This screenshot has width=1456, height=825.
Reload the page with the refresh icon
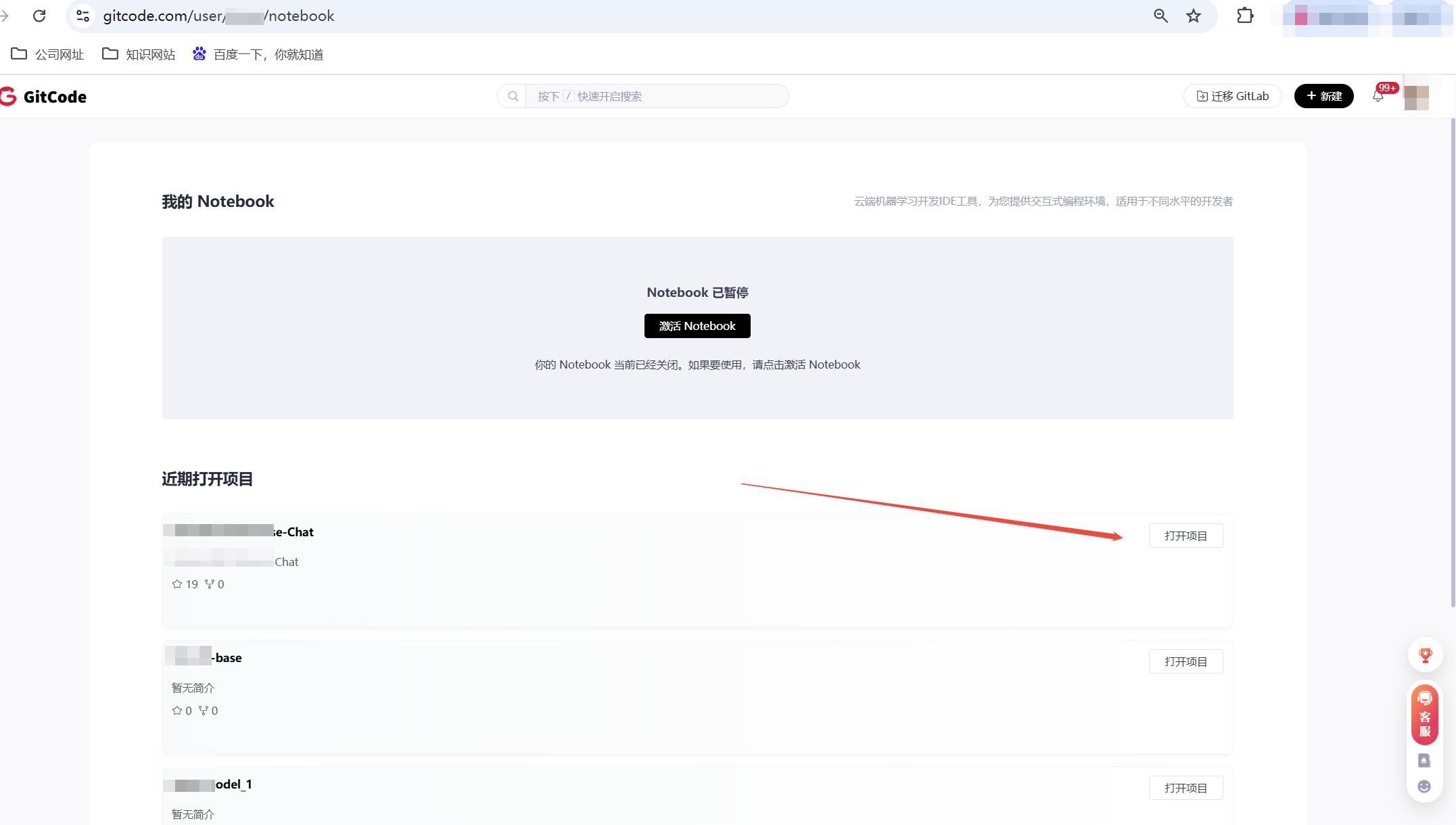pos(39,16)
